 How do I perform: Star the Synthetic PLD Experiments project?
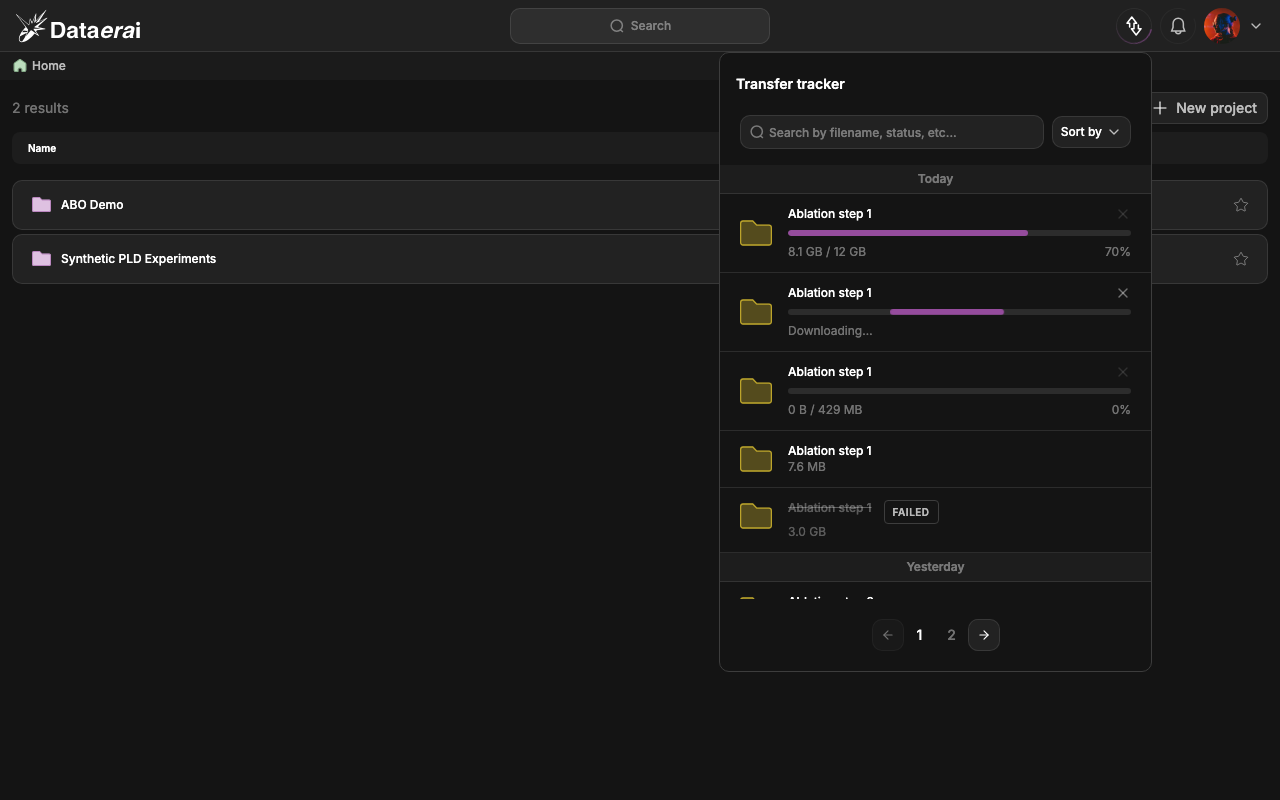tap(1241, 259)
